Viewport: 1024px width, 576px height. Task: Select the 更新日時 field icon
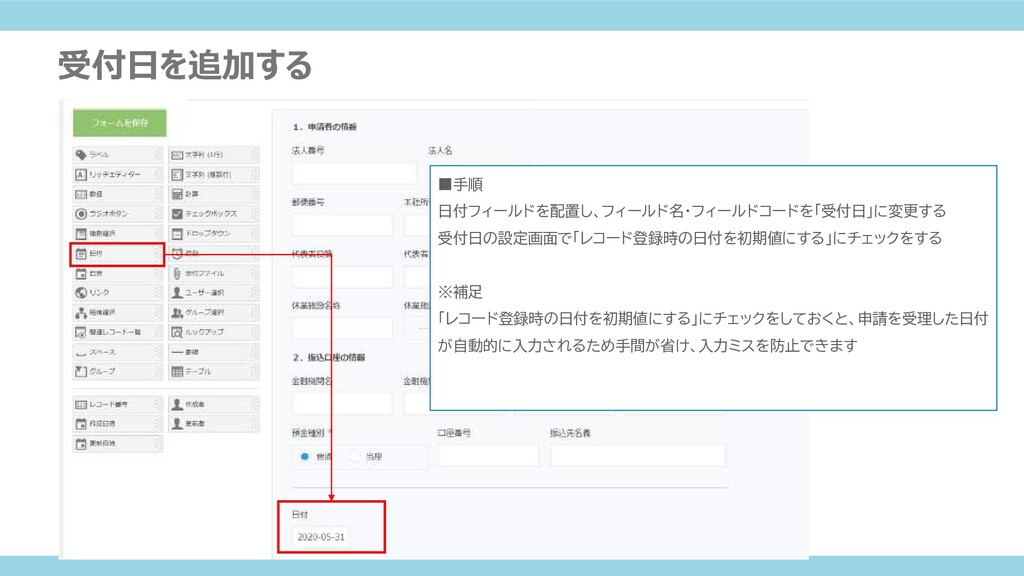[81, 443]
